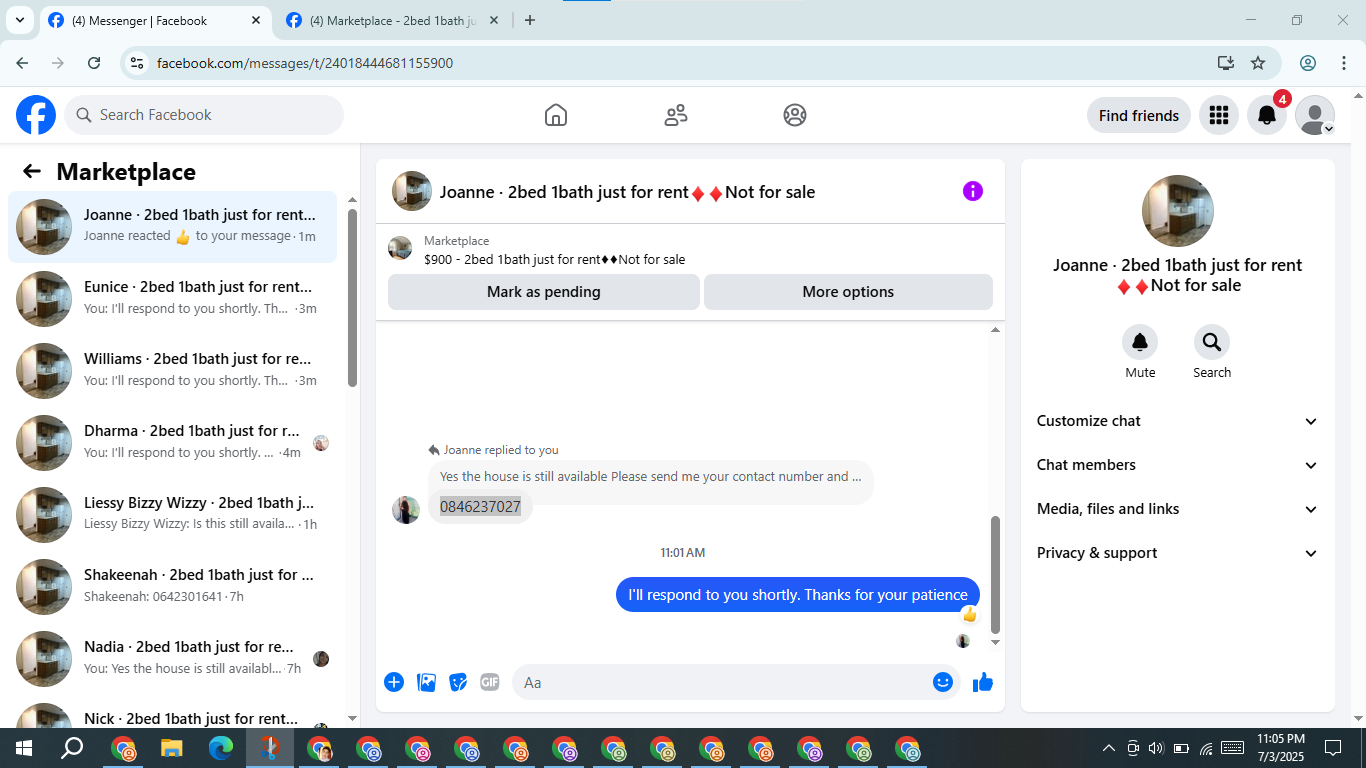Send a thumbs-up like
This screenshot has height=768, width=1366.
(x=983, y=682)
